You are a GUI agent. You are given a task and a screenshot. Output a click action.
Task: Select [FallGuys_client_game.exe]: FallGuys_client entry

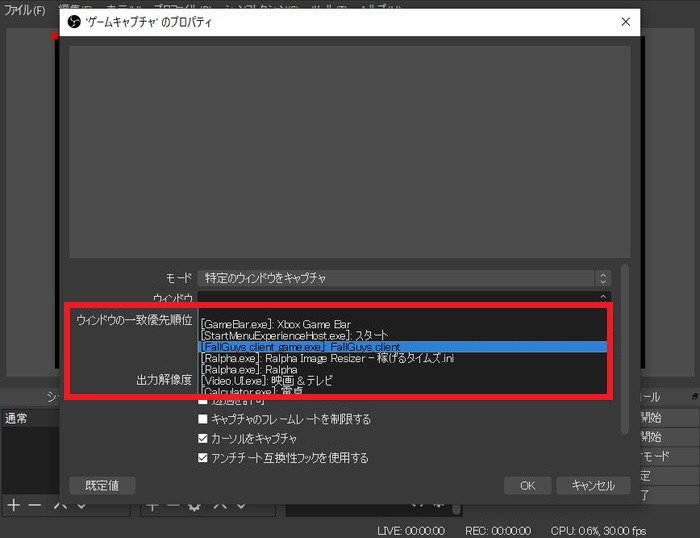click(x=402, y=347)
